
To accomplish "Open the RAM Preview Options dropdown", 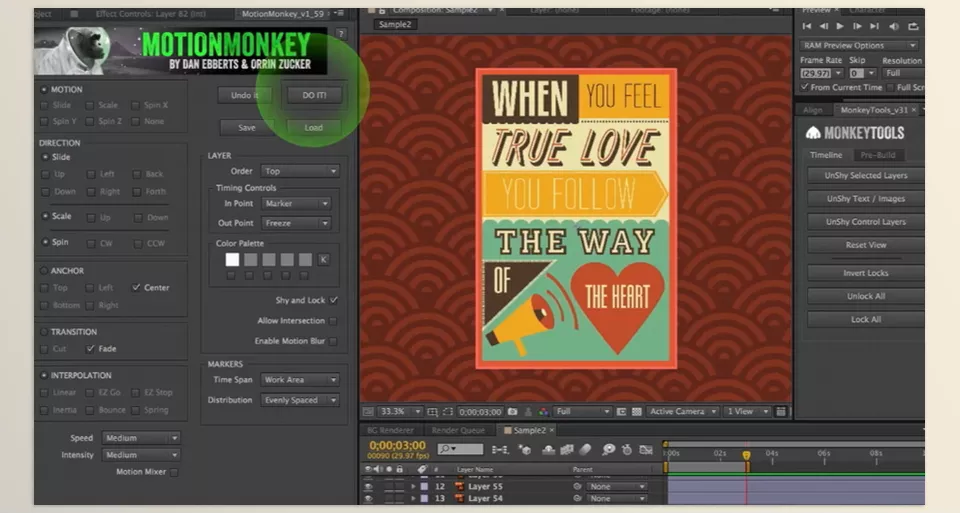I will [x=859, y=45].
